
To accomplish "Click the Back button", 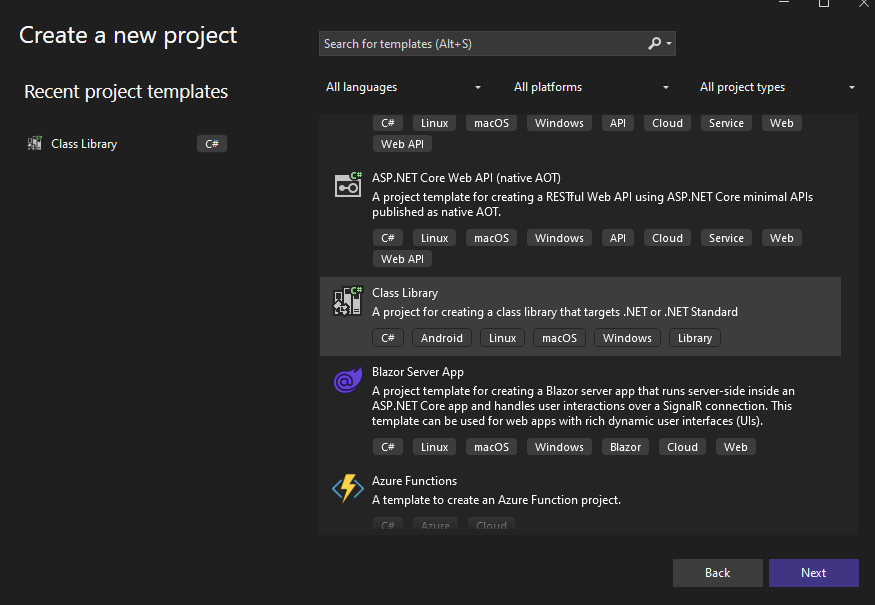I will [x=718, y=573].
